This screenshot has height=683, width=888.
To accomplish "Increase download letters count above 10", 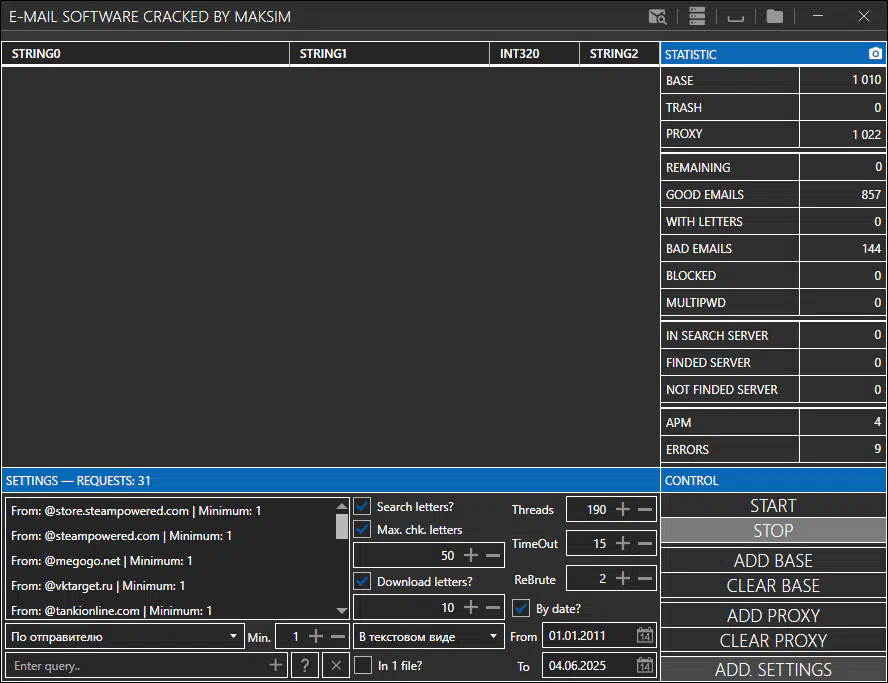I will coord(471,607).
